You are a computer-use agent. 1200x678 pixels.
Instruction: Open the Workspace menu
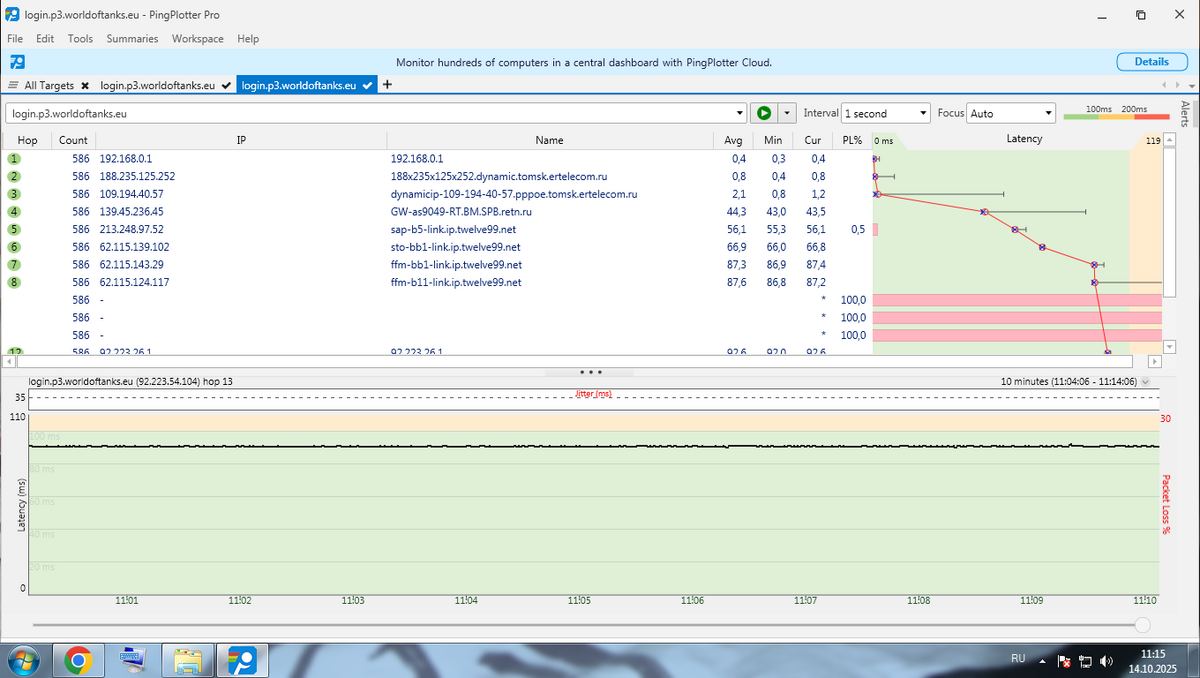click(x=197, y=39)
